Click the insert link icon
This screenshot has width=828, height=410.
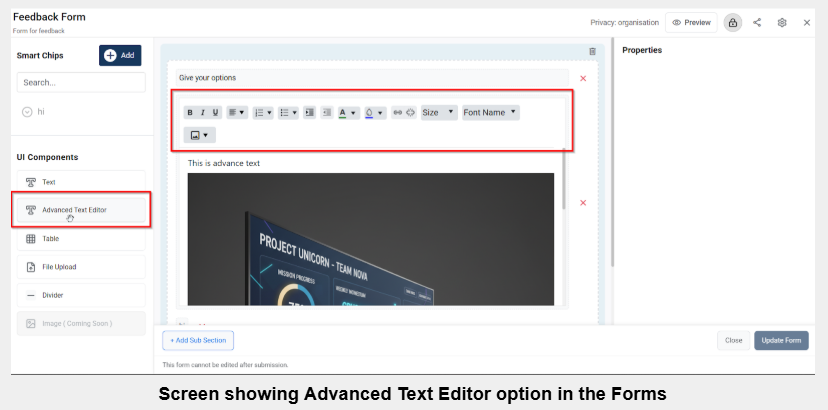(x=397, y=113)
